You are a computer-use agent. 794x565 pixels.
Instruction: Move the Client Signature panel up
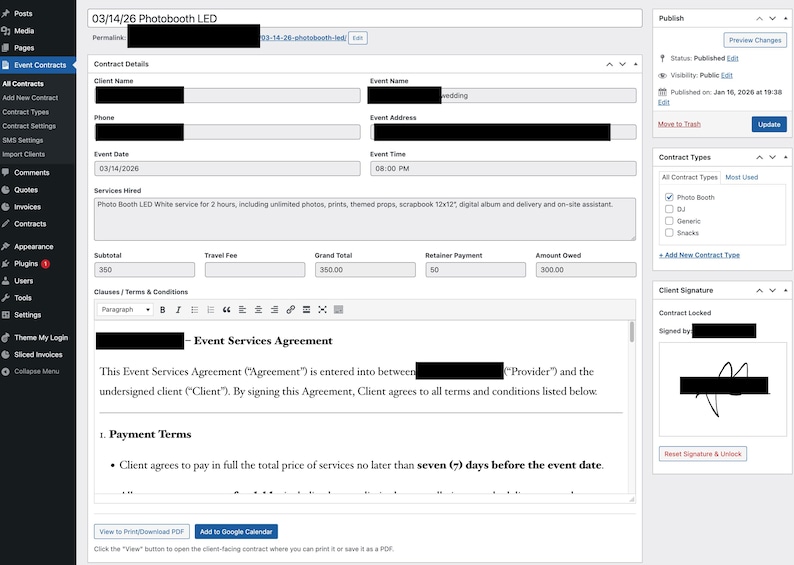(x=760, y=291)
